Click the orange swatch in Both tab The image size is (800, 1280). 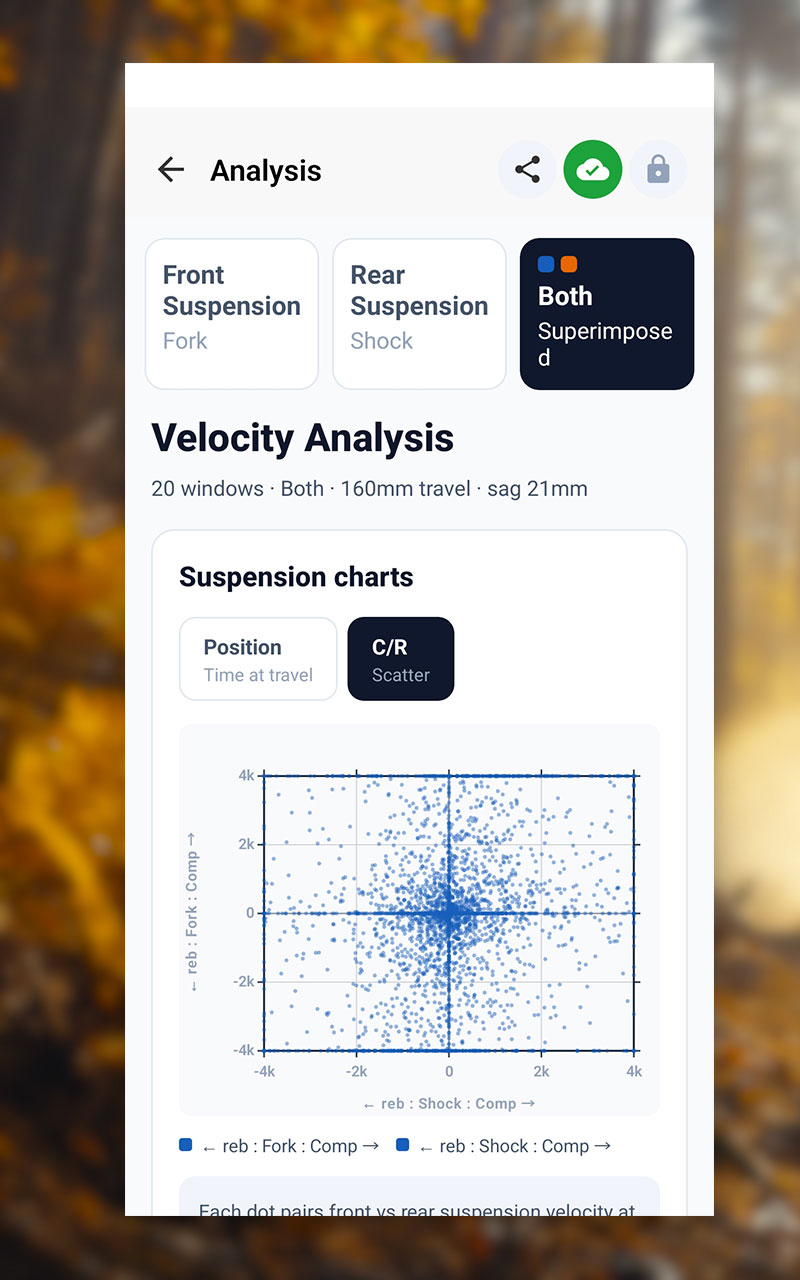coord(569,264)
